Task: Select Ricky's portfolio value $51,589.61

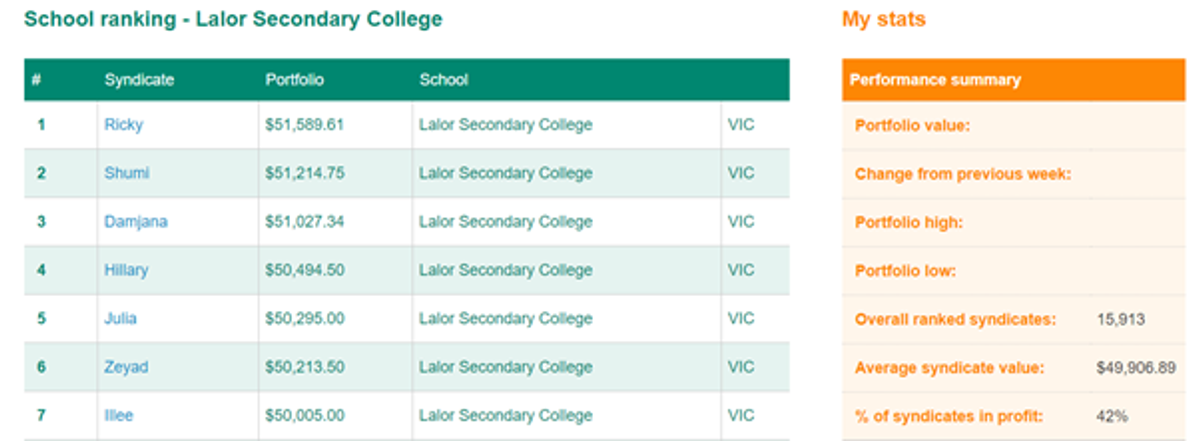Action: (305, 125)
